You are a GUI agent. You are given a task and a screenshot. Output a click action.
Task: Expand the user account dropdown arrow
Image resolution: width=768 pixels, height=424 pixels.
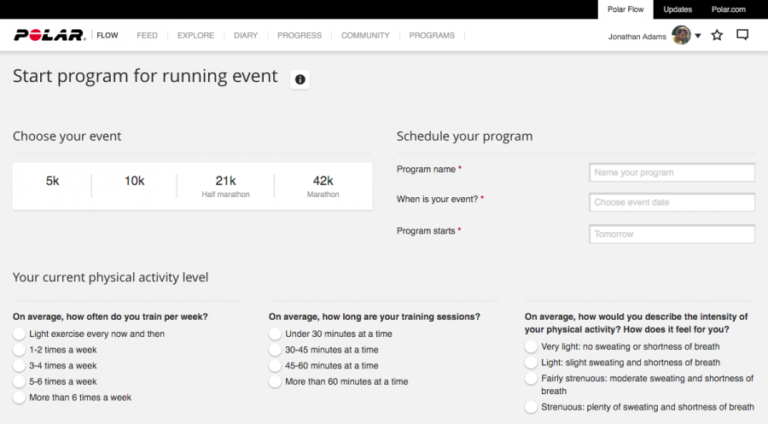697,37
